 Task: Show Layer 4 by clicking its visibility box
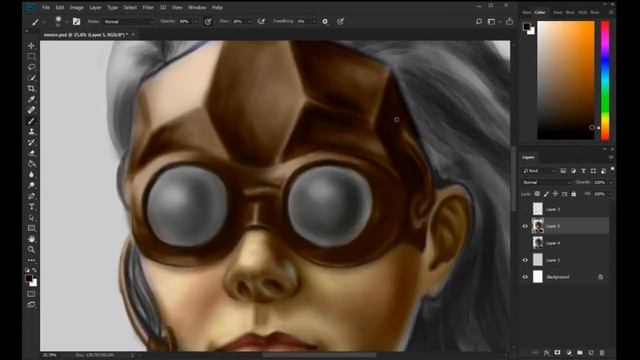[x=525, y=243]
